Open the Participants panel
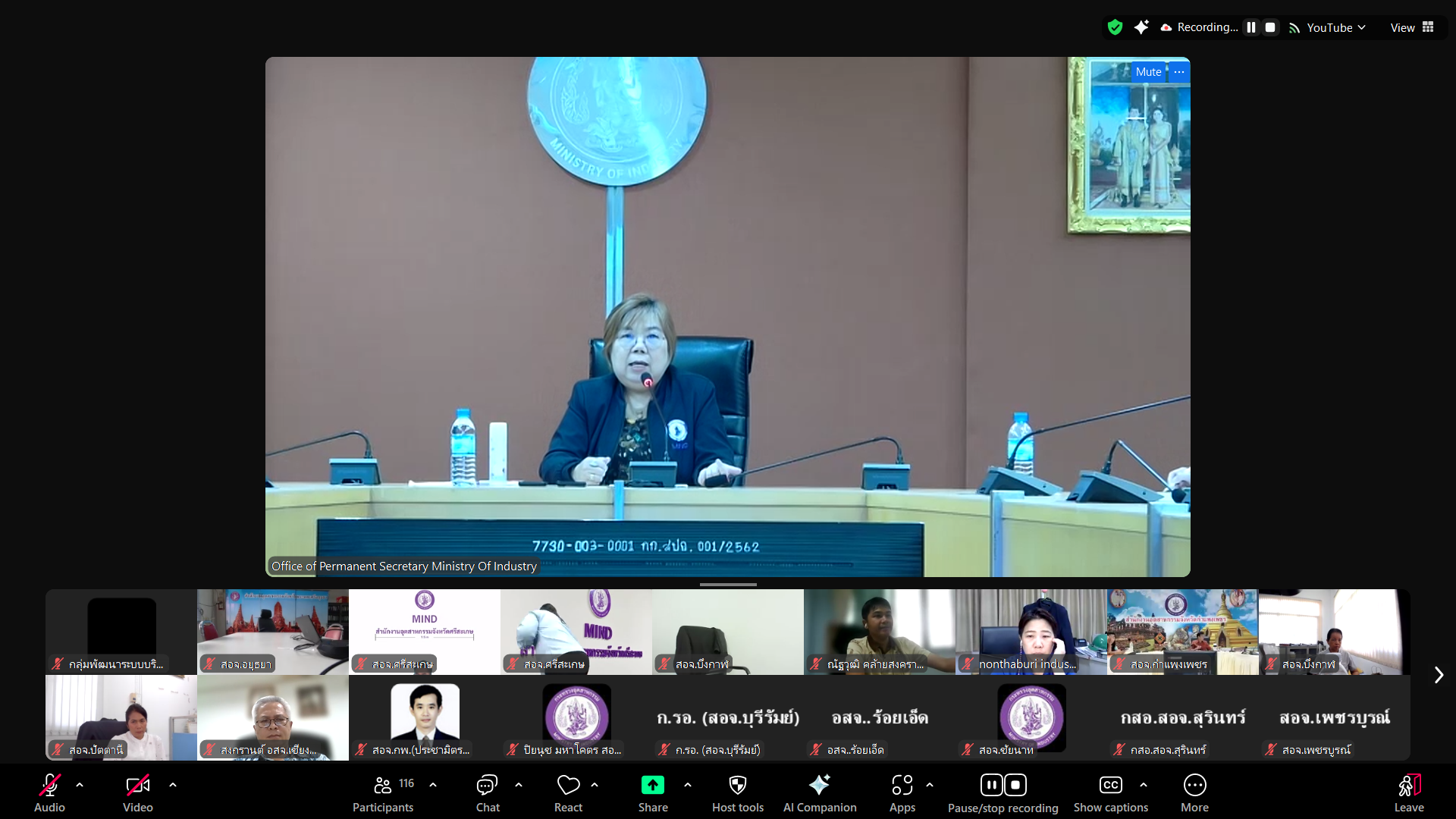The height and width of the screenshot is (819, 1456). [x=383, y=792]
